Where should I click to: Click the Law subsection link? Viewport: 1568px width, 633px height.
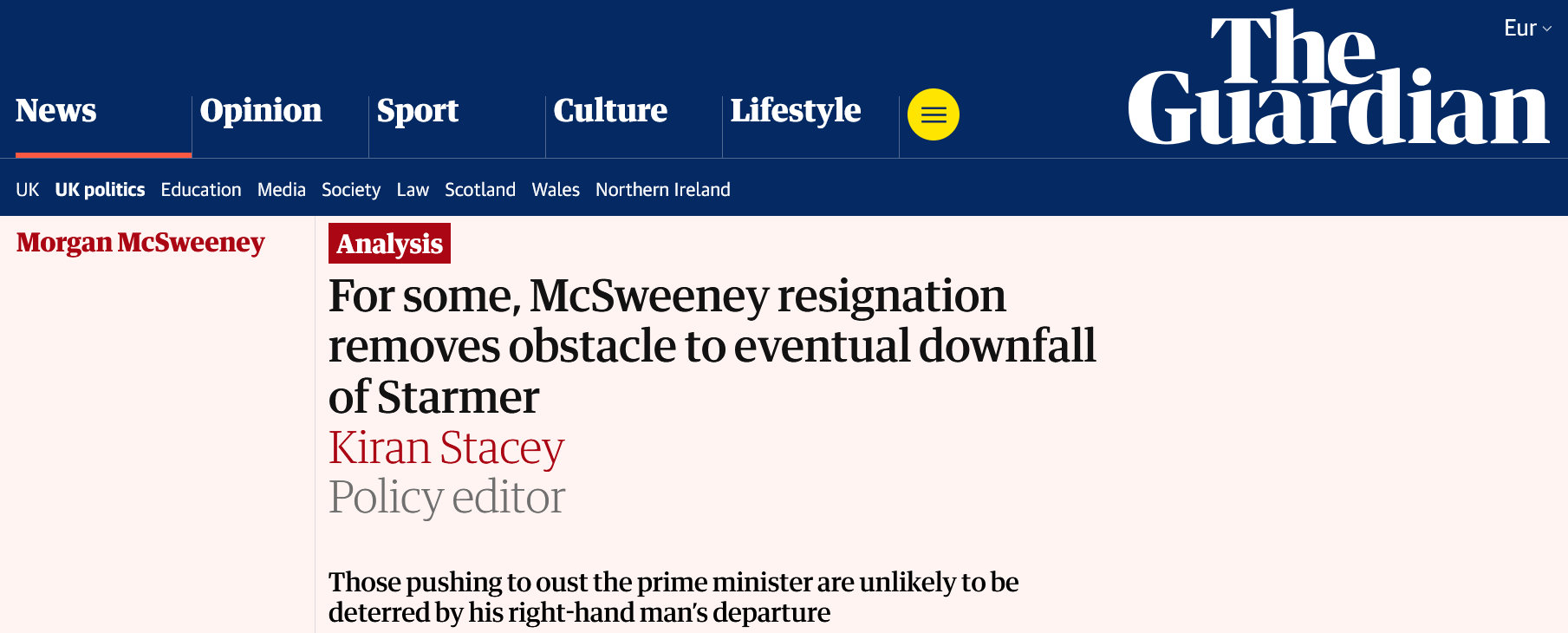(413, 190)
